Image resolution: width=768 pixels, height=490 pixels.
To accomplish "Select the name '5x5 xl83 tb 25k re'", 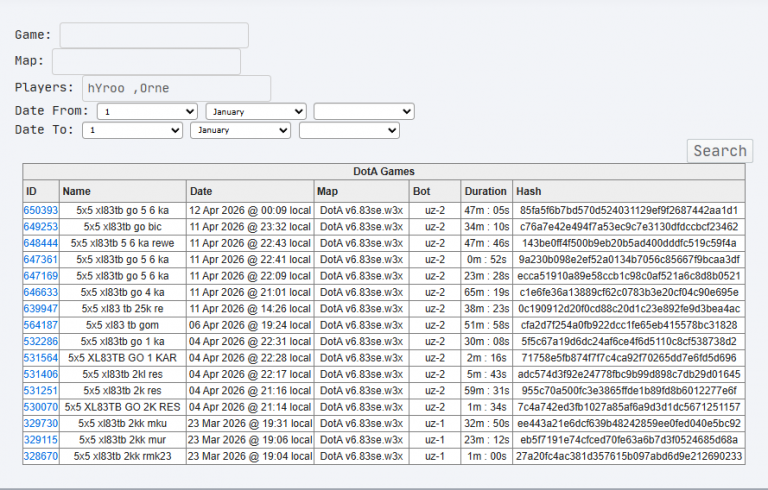I will click(x=122, y=309).
